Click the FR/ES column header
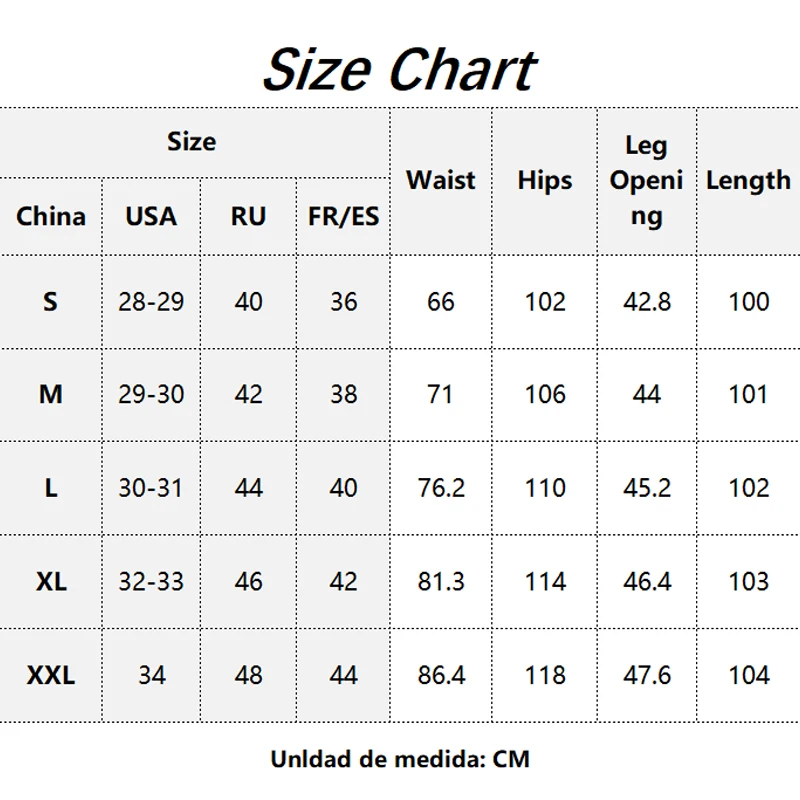The height and width of the screenshot is (800, 800). (343, 216)
